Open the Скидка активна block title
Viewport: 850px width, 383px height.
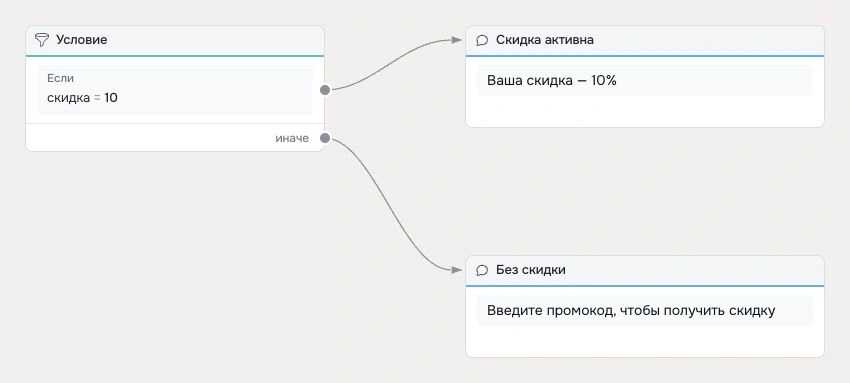coord(544,40)
